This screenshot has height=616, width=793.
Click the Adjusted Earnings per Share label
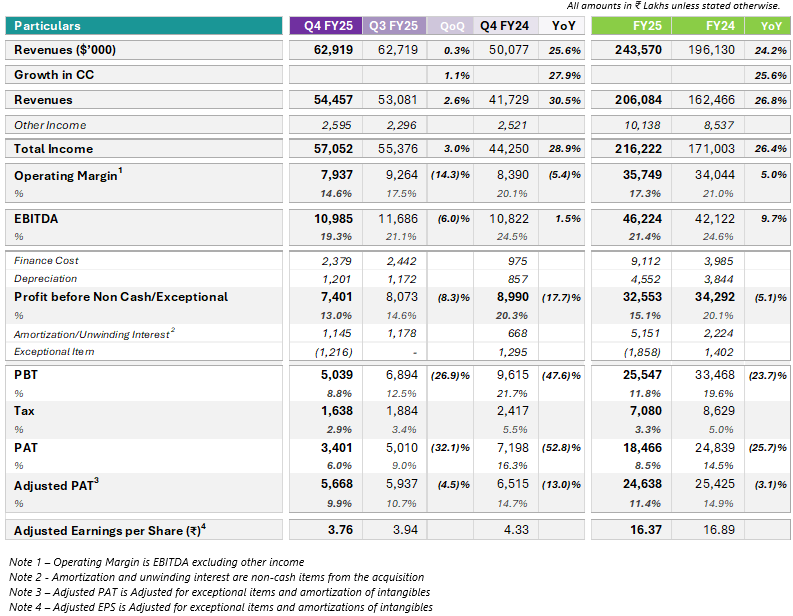coord(110,530)
